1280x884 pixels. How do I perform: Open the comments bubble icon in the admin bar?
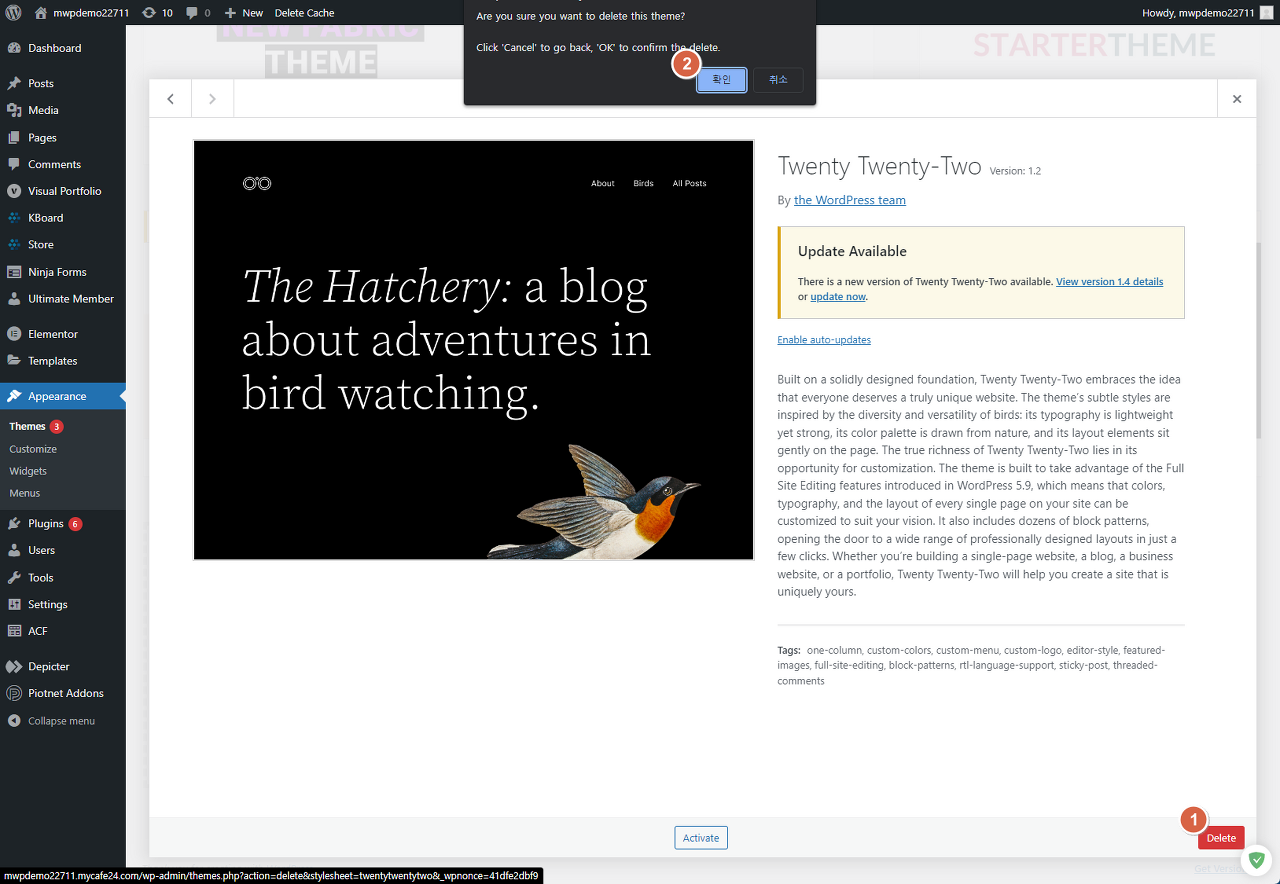192,13
